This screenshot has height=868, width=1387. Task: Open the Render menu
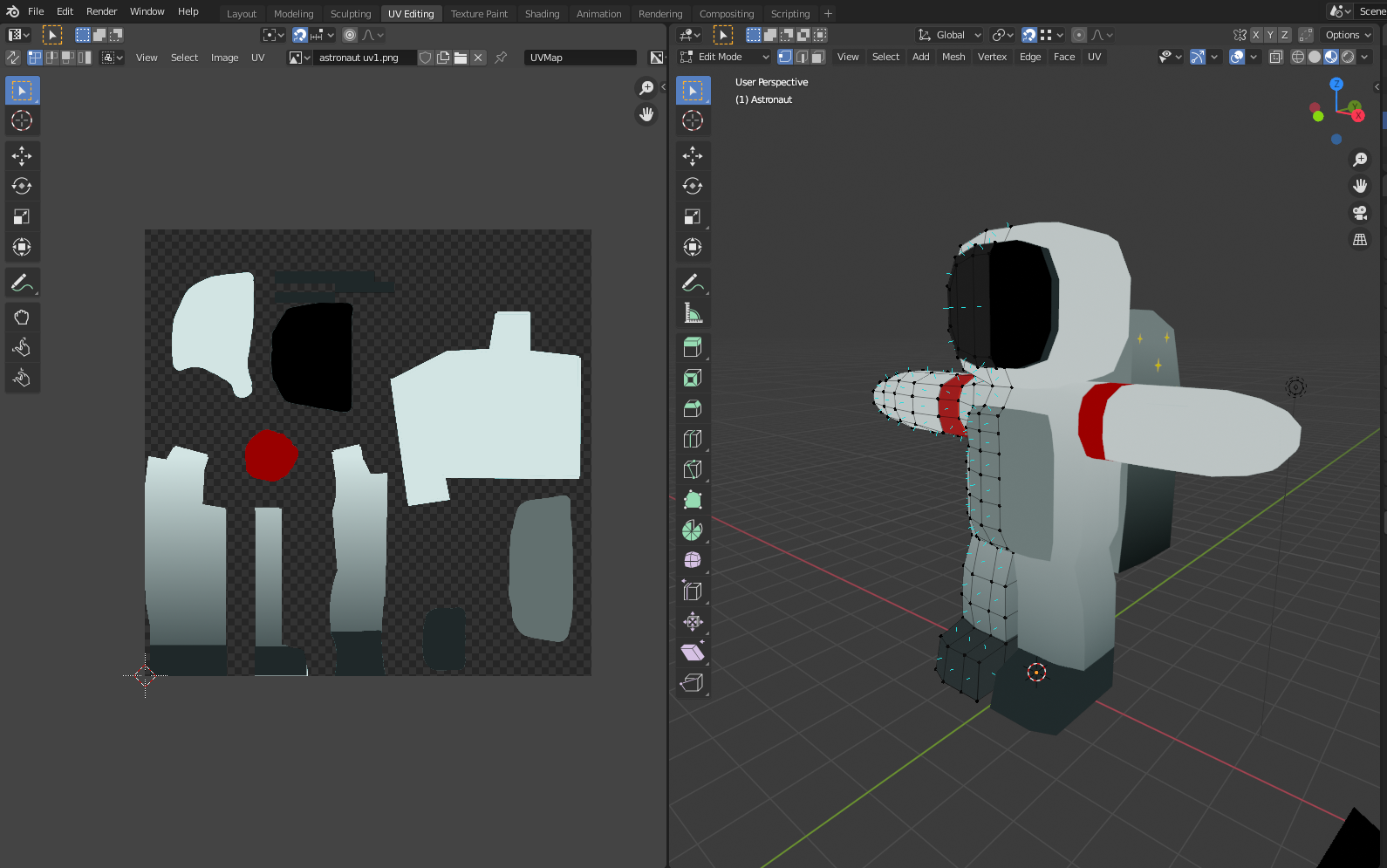(101, 11)
